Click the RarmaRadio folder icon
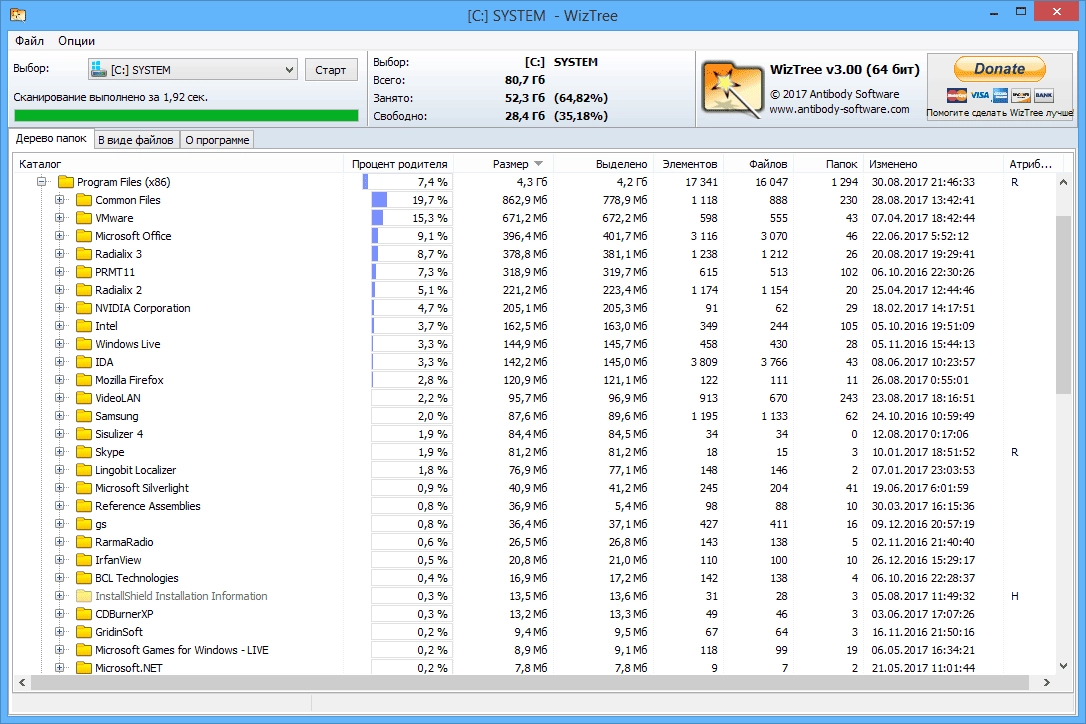 click(84, 542)
